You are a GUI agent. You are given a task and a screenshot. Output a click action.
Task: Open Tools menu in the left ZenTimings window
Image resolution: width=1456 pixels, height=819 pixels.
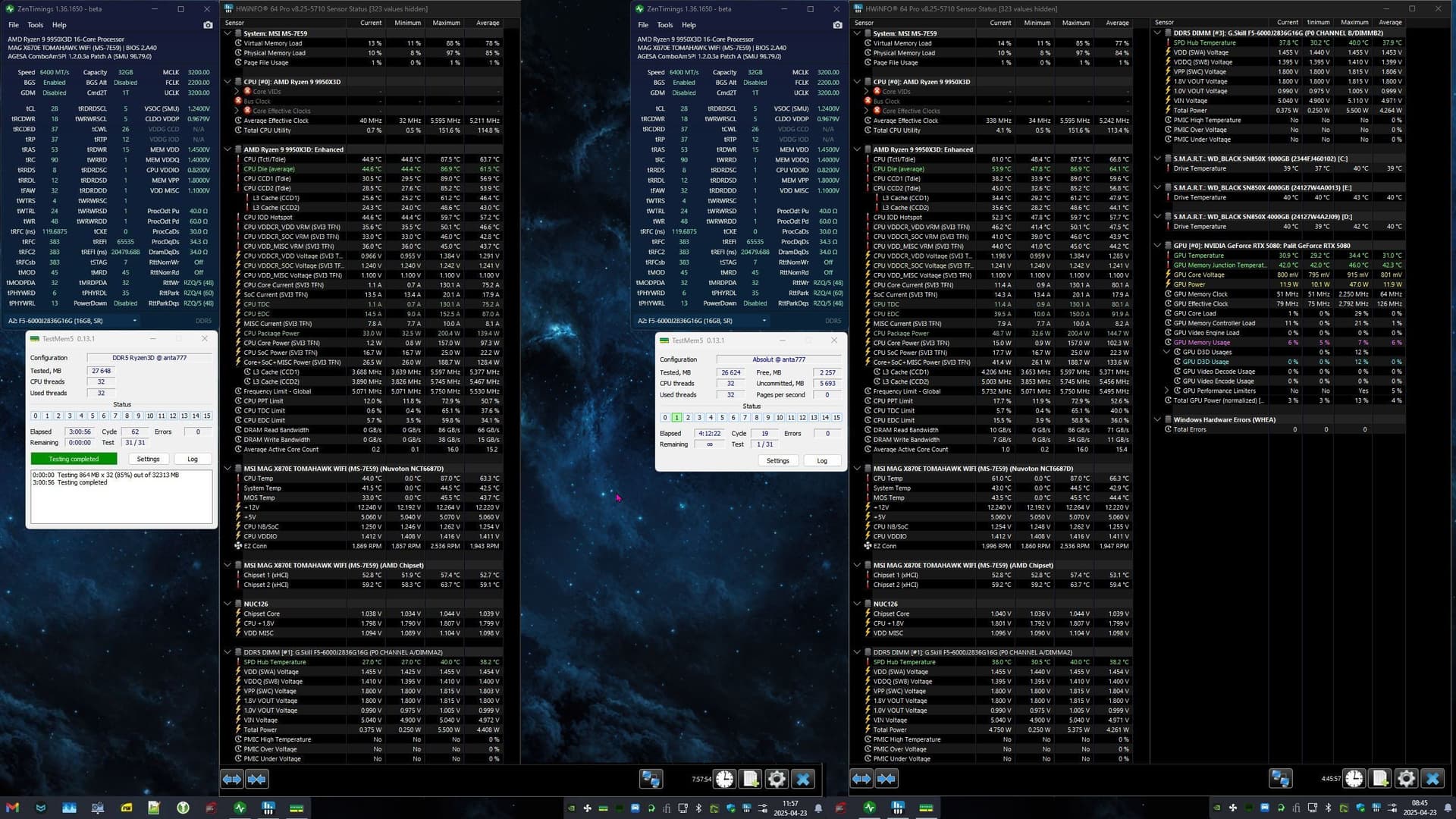(x=35, y=25)
